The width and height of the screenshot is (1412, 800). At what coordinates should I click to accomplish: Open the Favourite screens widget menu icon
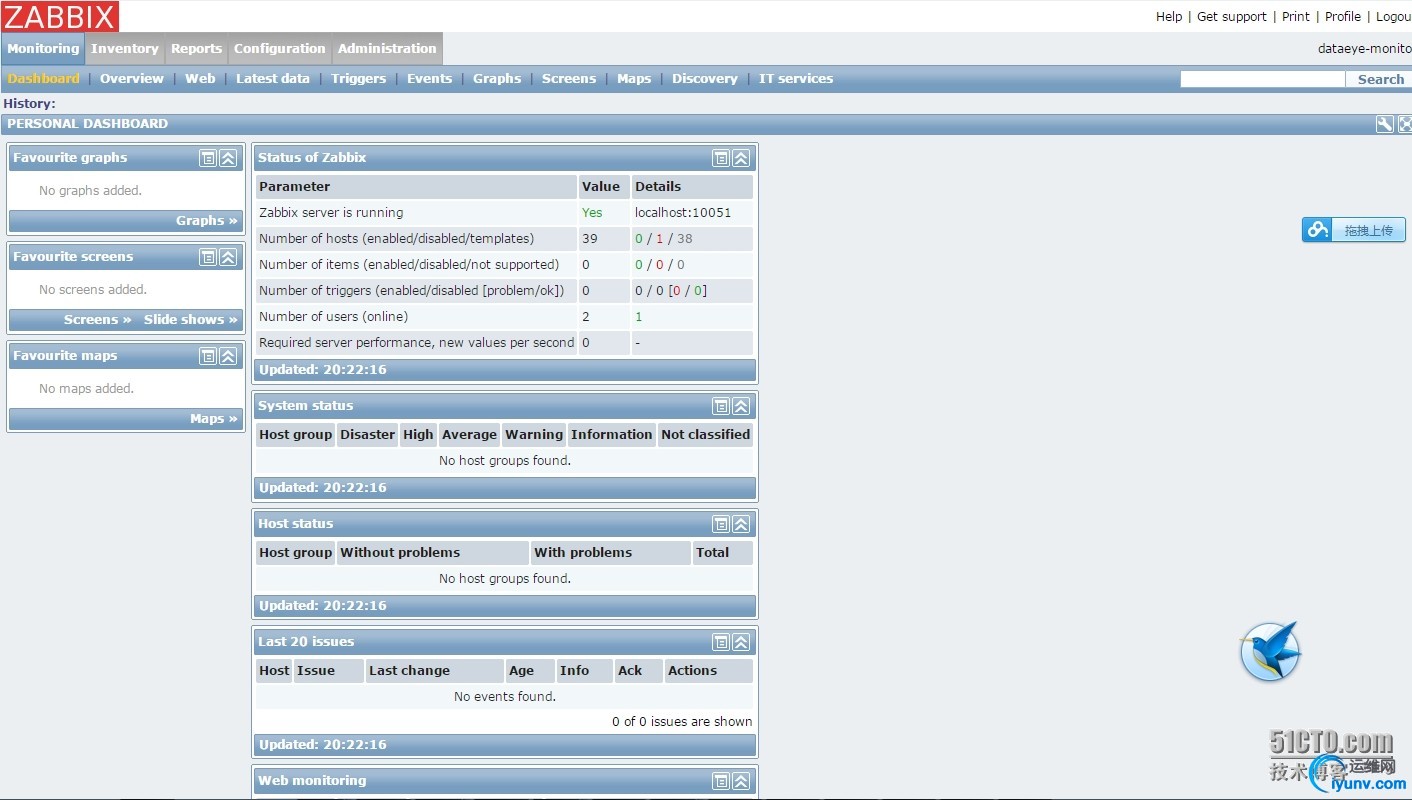[208, 257]
